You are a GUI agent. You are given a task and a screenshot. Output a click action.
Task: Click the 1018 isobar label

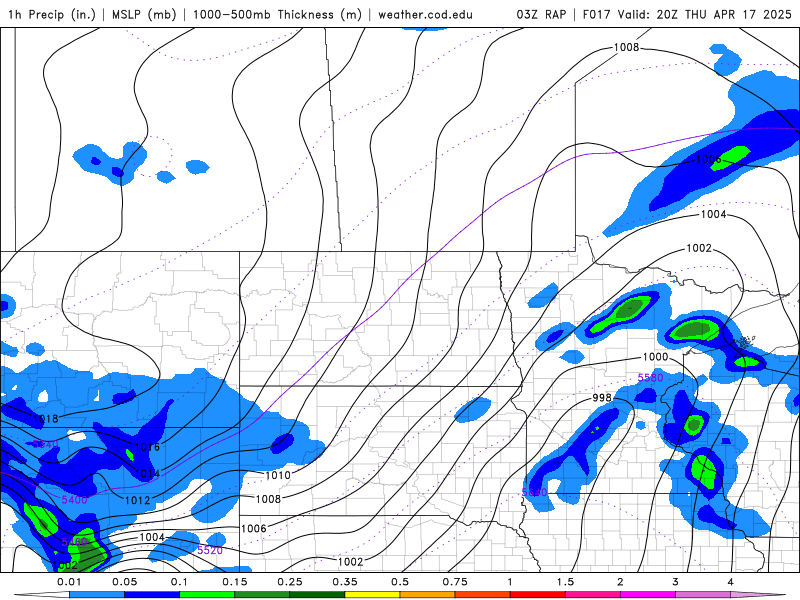[x=45, y=419]
